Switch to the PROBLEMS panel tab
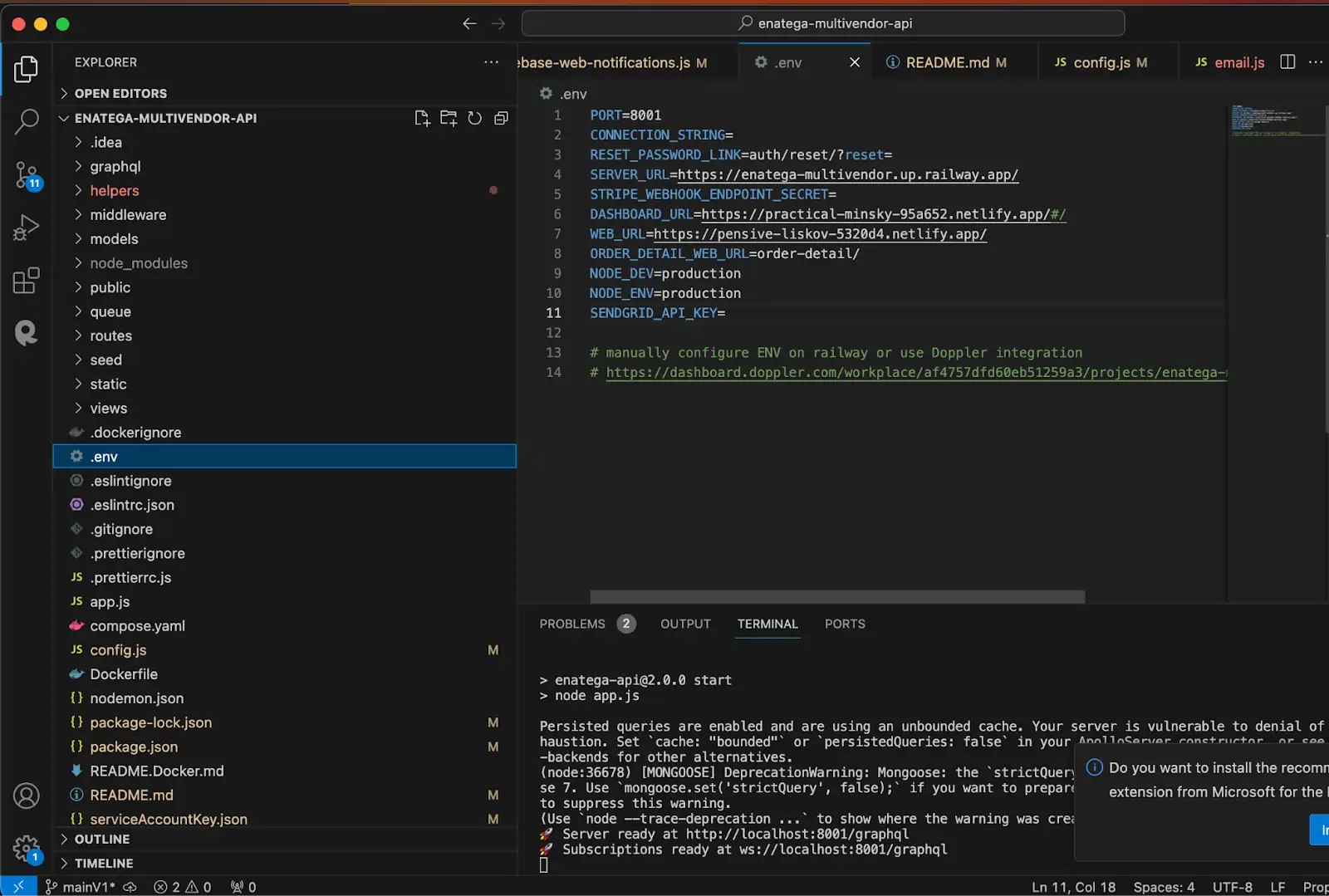 point(572,624)
